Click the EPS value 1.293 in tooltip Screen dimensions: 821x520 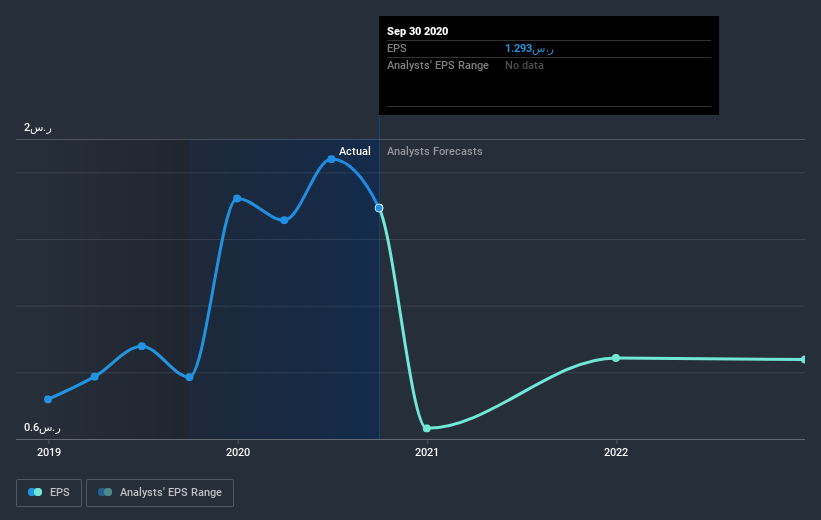click(529, 49)
